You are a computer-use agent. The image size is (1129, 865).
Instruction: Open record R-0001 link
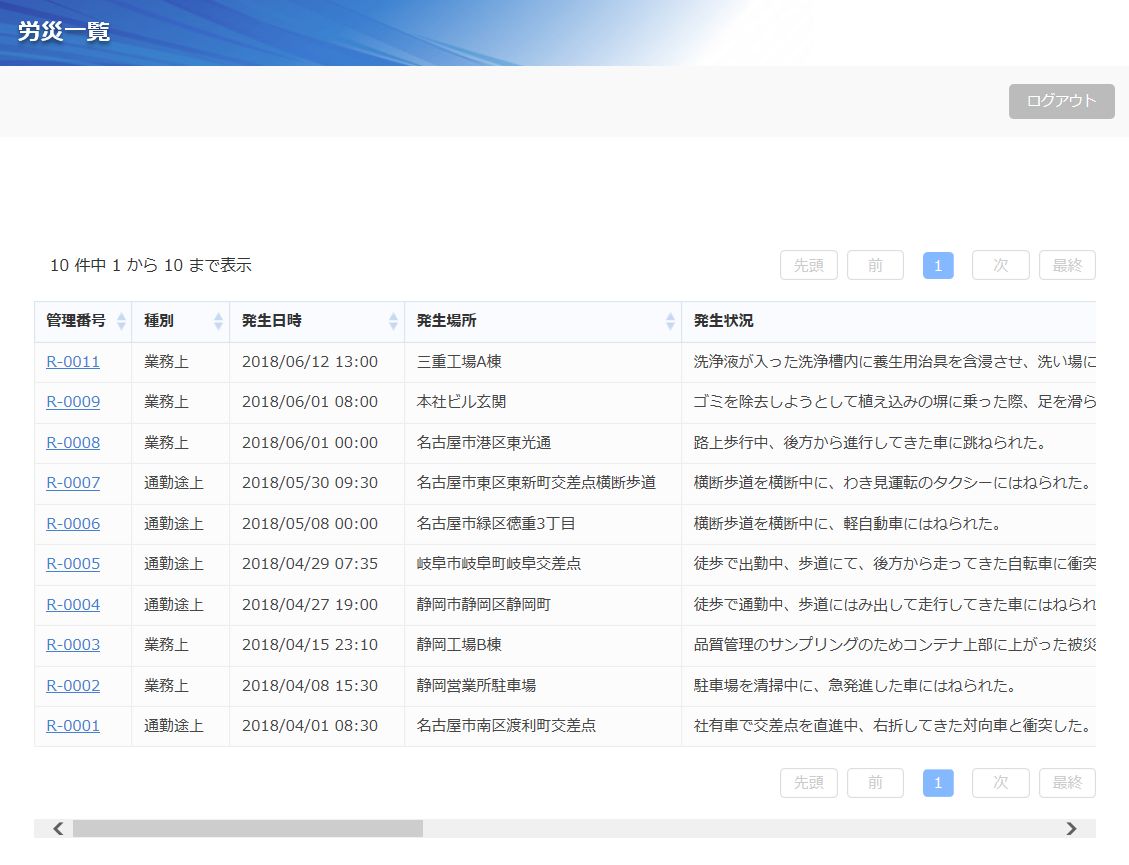click(x=73, y=726)
